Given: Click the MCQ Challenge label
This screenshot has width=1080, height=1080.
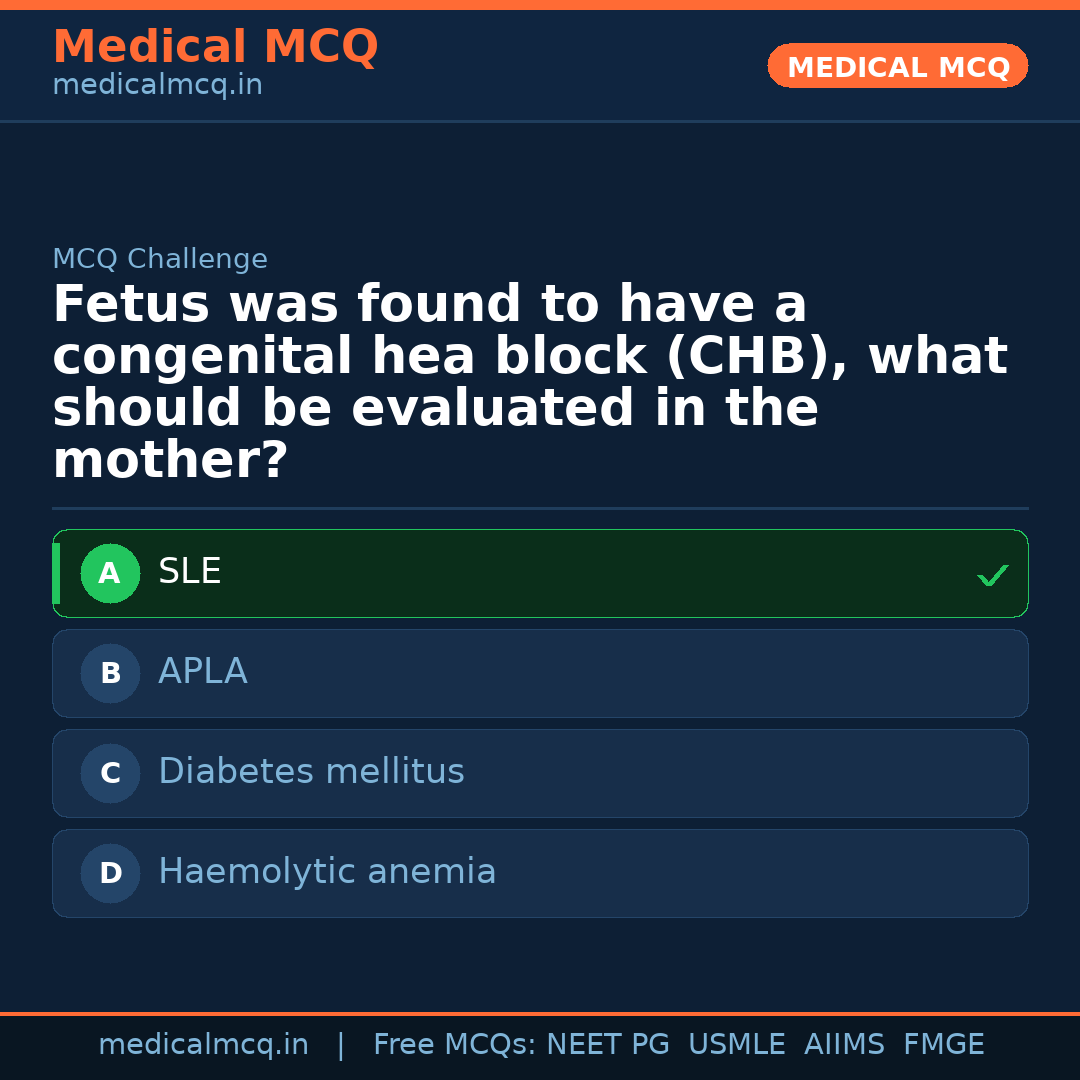Looking at the screenshot, I should (160, 259).
